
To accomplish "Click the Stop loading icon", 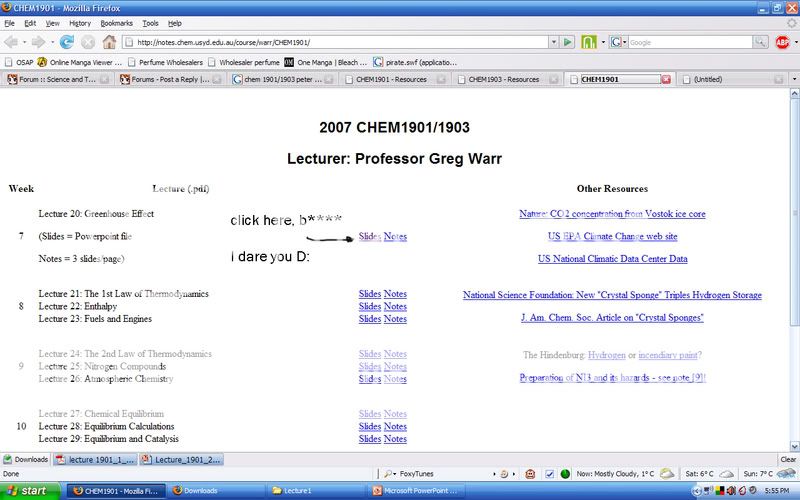I will (88, 42).
